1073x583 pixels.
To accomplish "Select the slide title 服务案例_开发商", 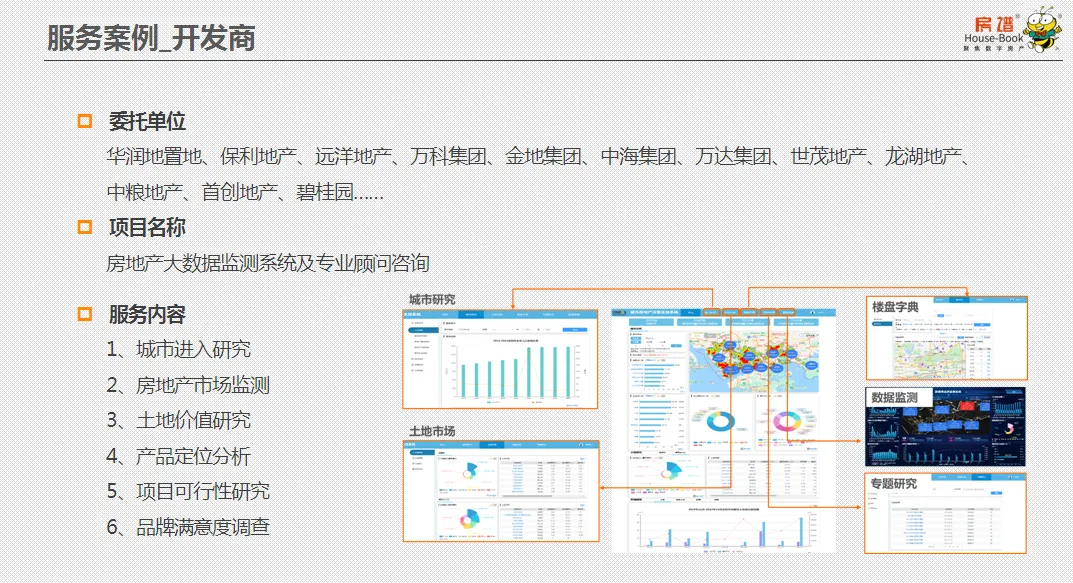I will [x=151, y=38].
